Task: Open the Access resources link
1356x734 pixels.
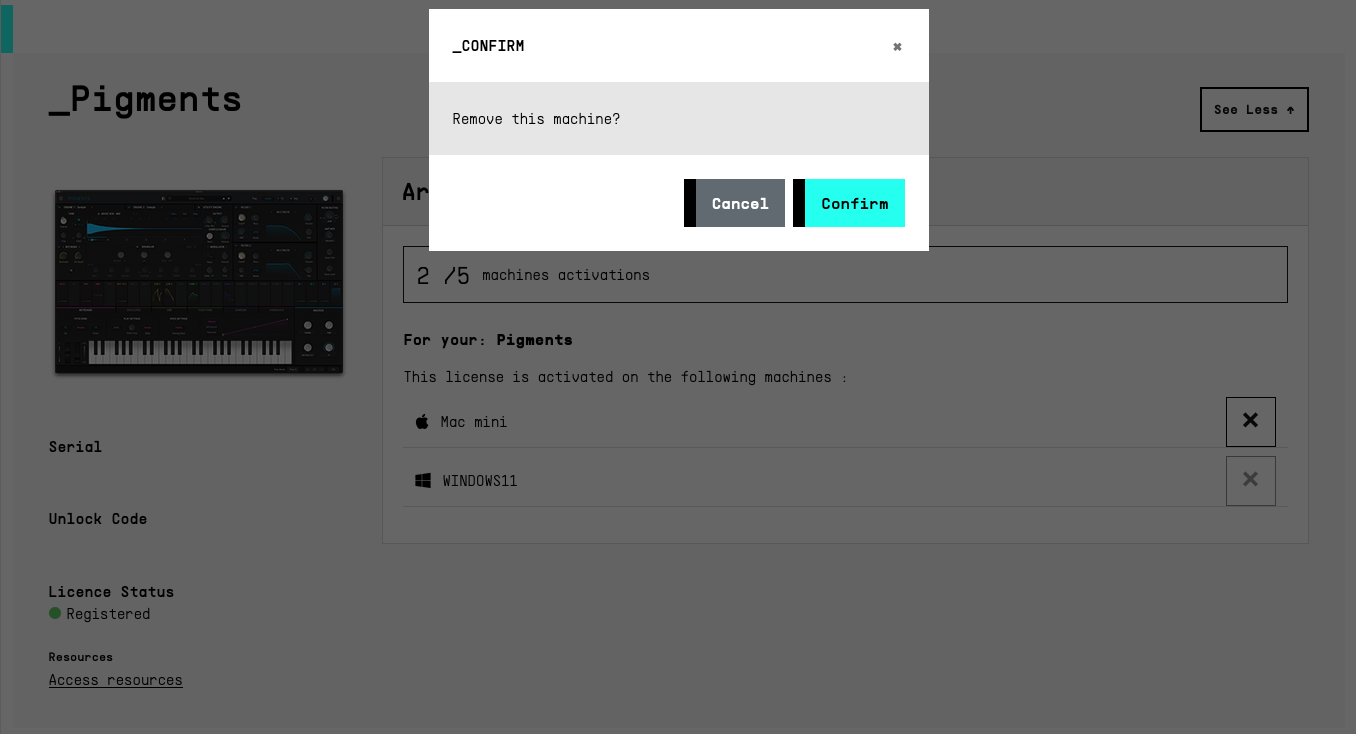Action: pyautogui.click(x=116, y=680)
